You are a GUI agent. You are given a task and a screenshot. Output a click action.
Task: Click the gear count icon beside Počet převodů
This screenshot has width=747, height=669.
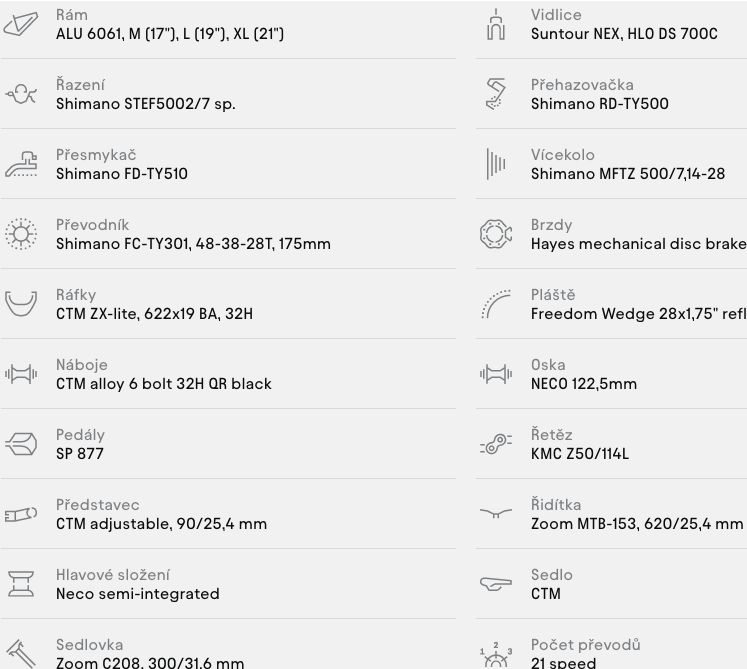coord(496,655)
